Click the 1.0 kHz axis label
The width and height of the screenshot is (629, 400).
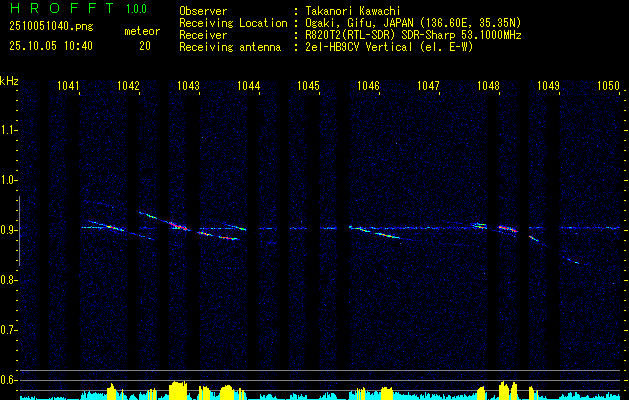tap(8, 181)
